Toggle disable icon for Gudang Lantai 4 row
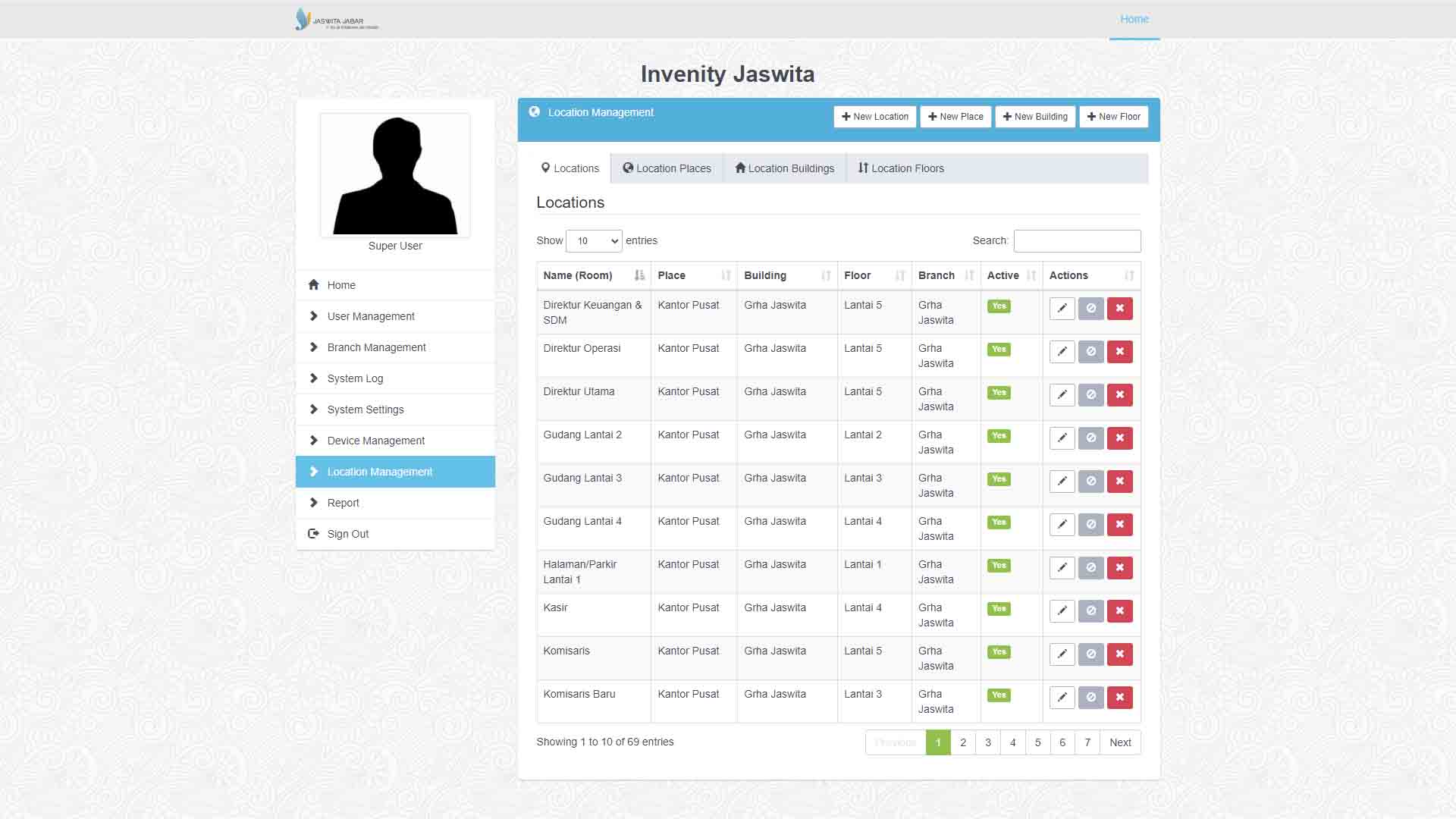Image resolution: width=1456 pixels, height=819 pixels. pyautogui.click(x=1090, y=525)
